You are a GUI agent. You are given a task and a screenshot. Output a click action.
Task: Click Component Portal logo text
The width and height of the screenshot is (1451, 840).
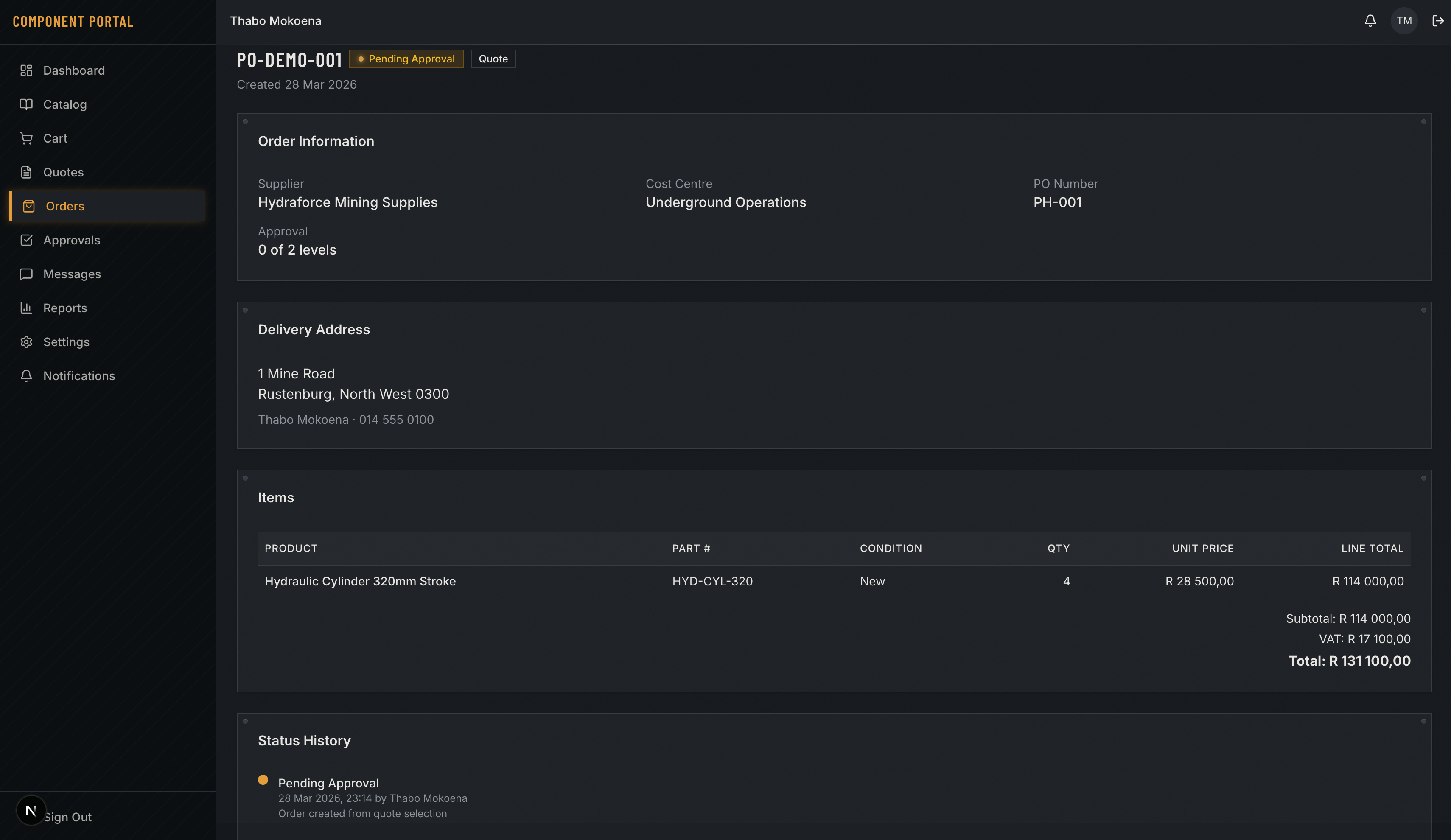pyautogui.click(x=73, y=21)
